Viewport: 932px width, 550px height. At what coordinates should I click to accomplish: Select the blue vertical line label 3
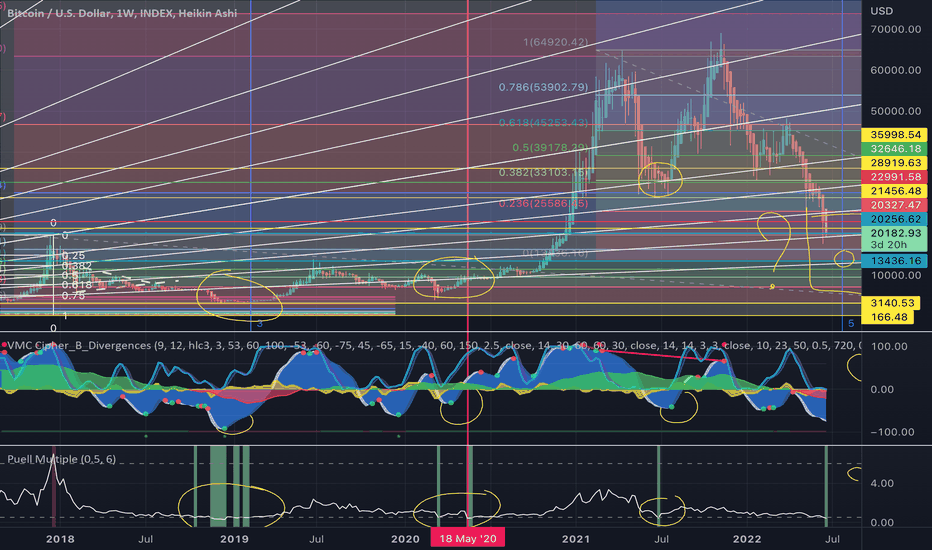pyautogui.click(x=259, y=324)
